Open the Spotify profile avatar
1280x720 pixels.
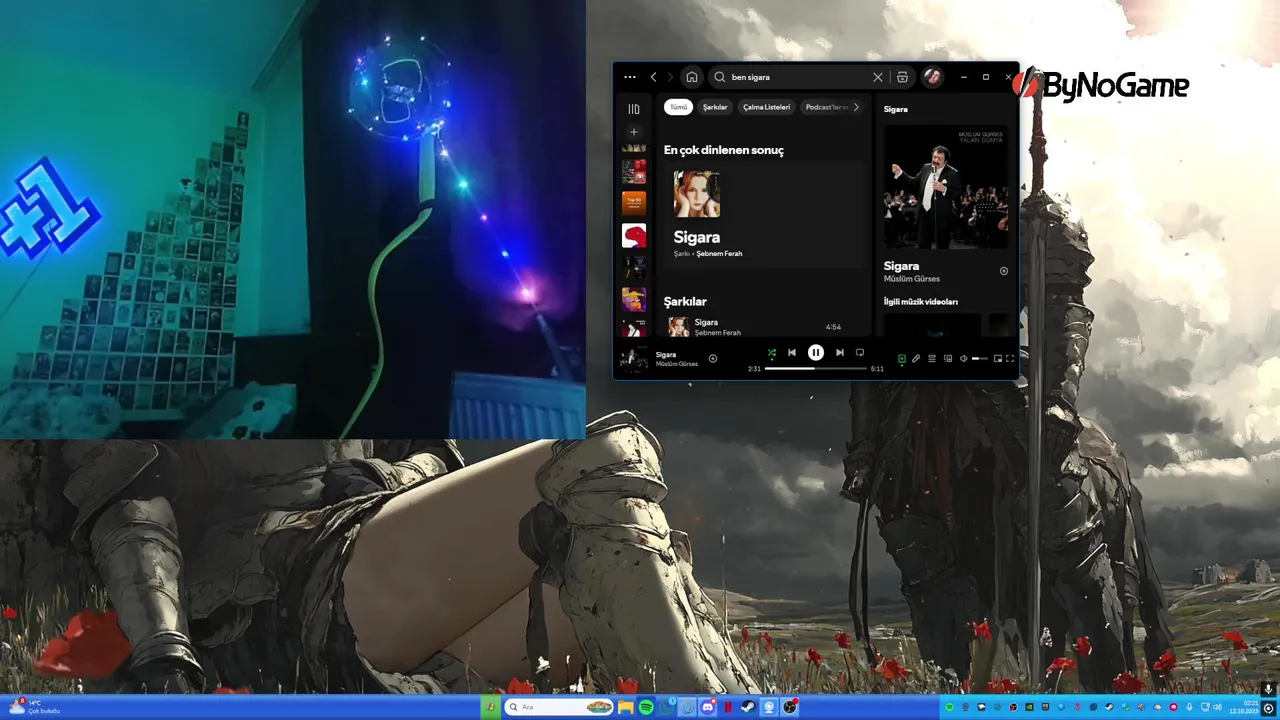click(932, 77)
